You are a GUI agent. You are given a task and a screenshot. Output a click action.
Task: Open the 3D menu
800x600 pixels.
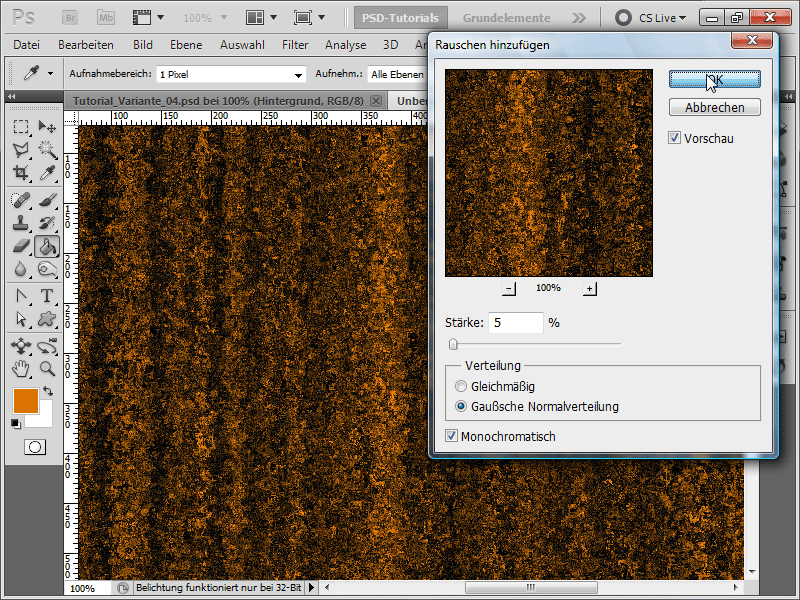point(390,45)
